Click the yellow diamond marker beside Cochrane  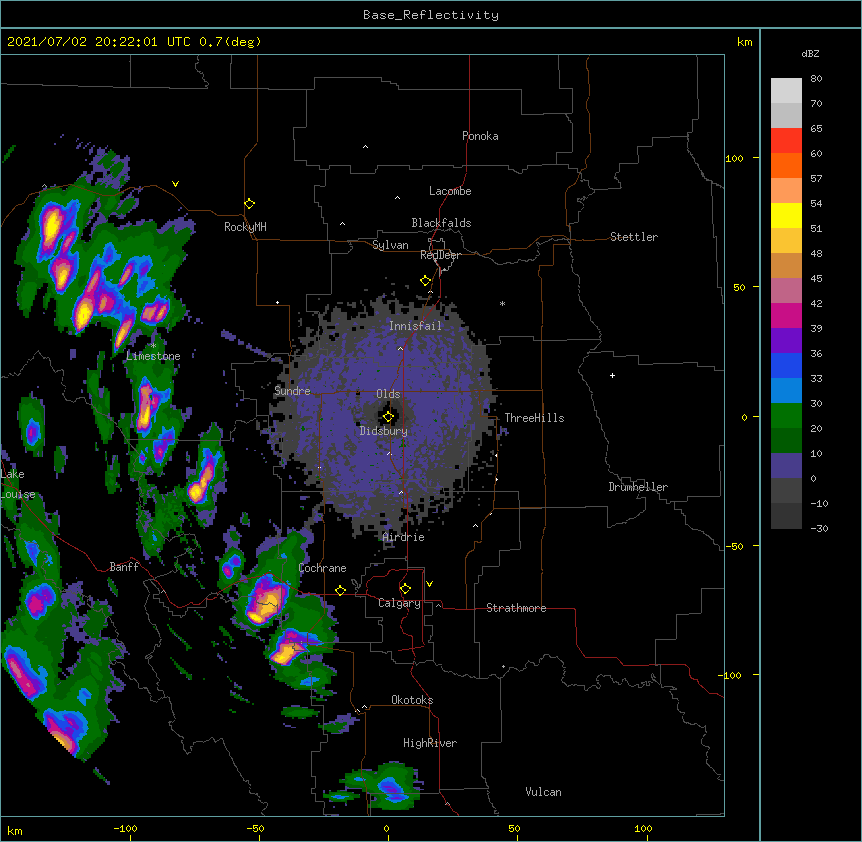pos(340,590)
